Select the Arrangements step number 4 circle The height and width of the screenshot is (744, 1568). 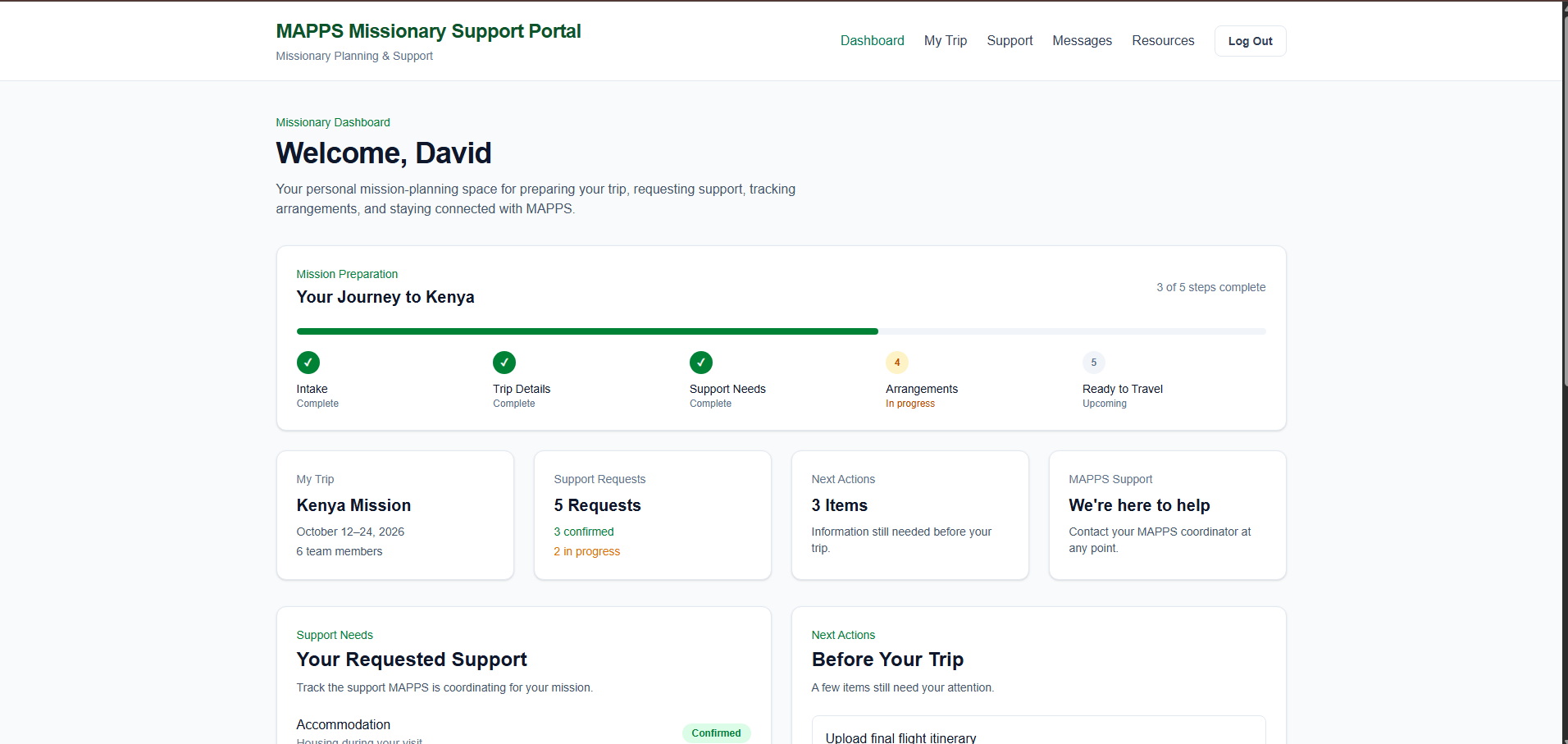coord(897,363)
